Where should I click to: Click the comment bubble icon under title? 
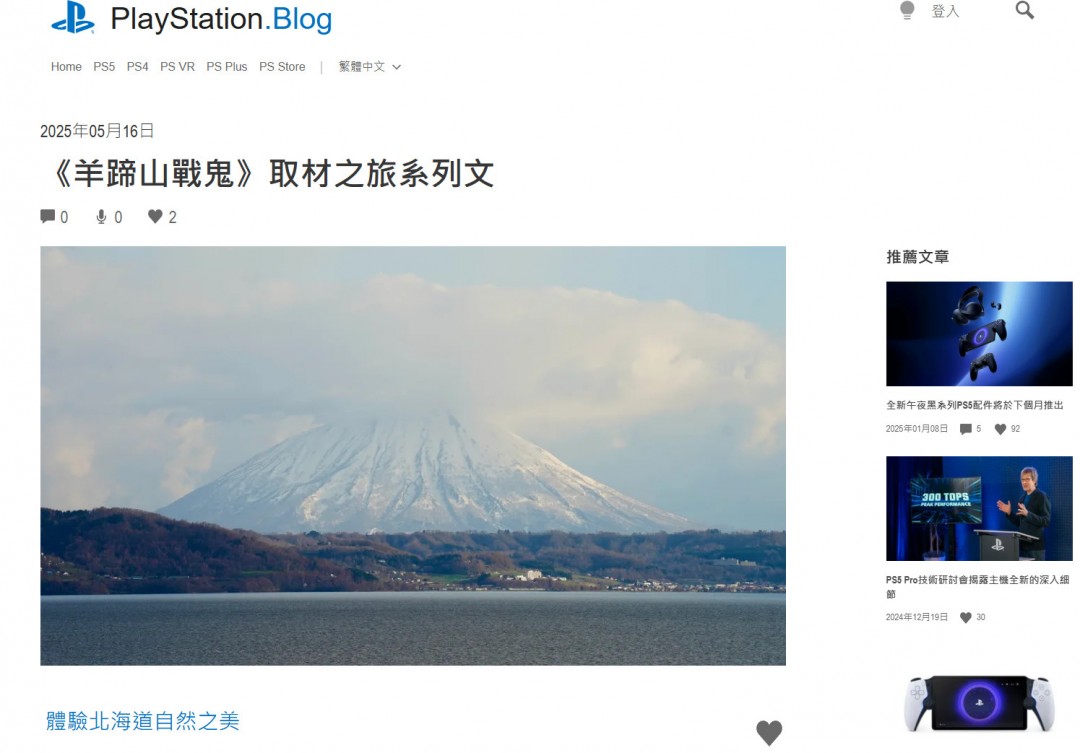click(x=48, y=216)
